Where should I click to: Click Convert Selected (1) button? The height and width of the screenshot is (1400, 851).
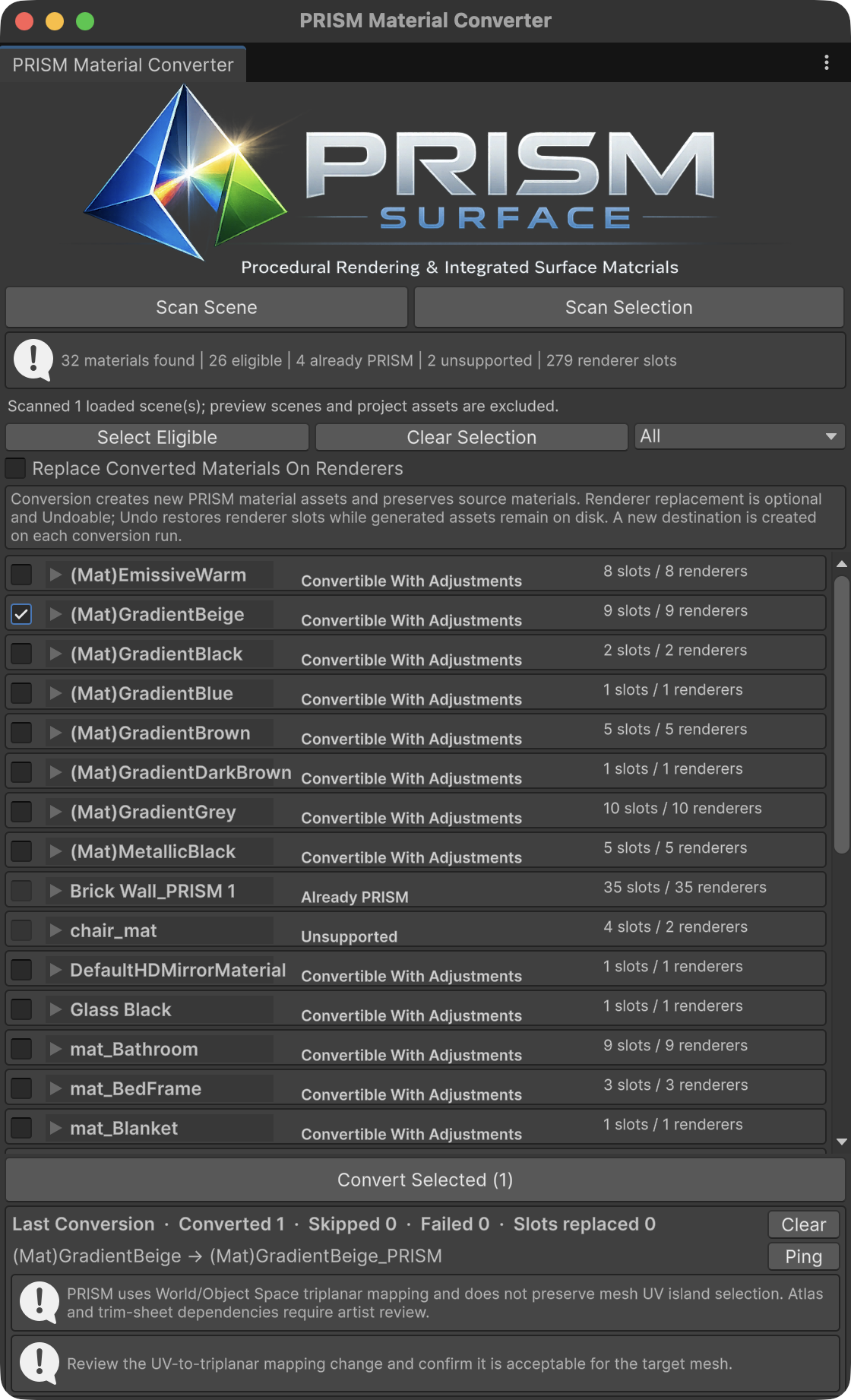click(x=425, y=1180)
